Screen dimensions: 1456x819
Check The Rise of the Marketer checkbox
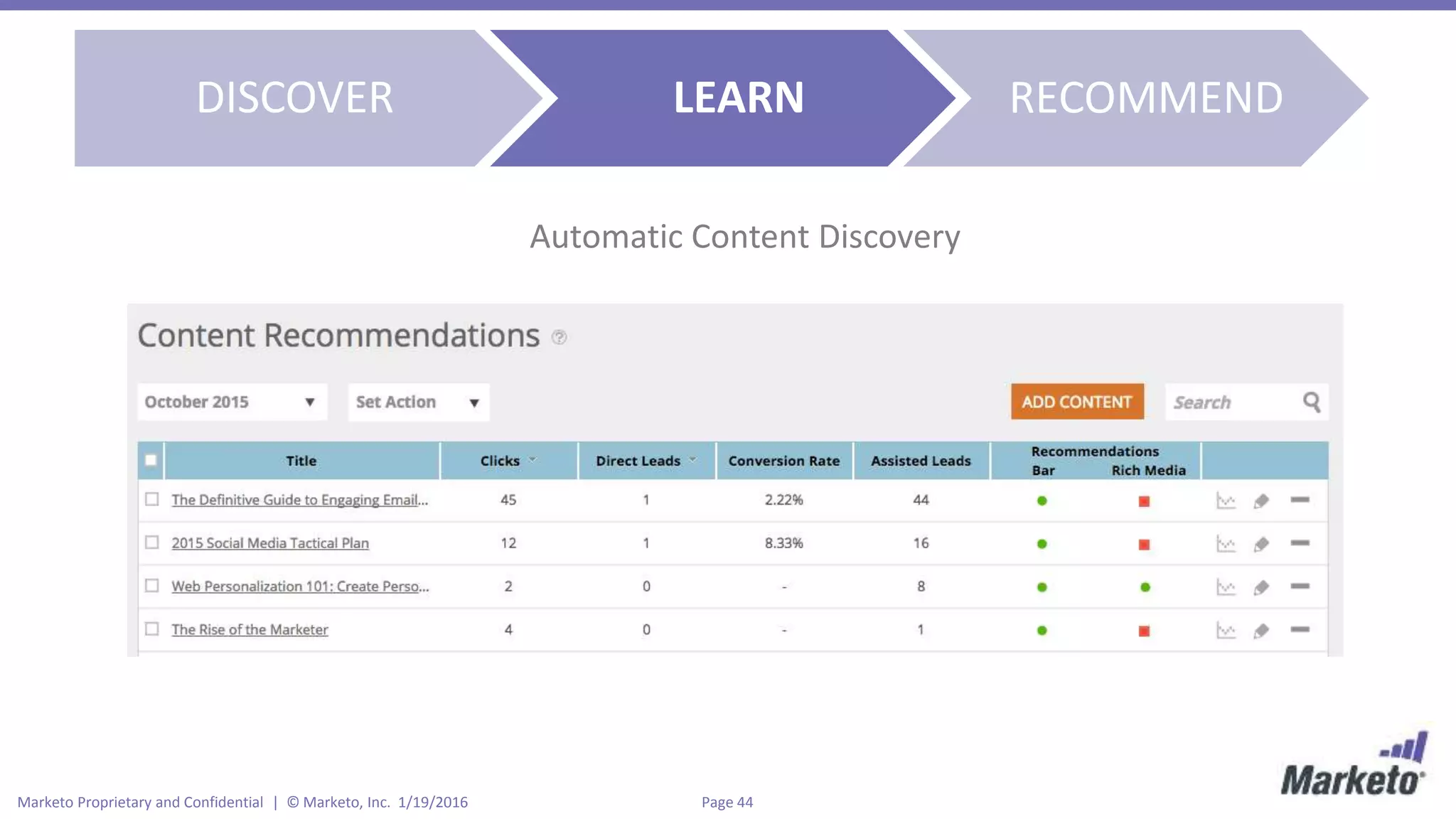151,629
